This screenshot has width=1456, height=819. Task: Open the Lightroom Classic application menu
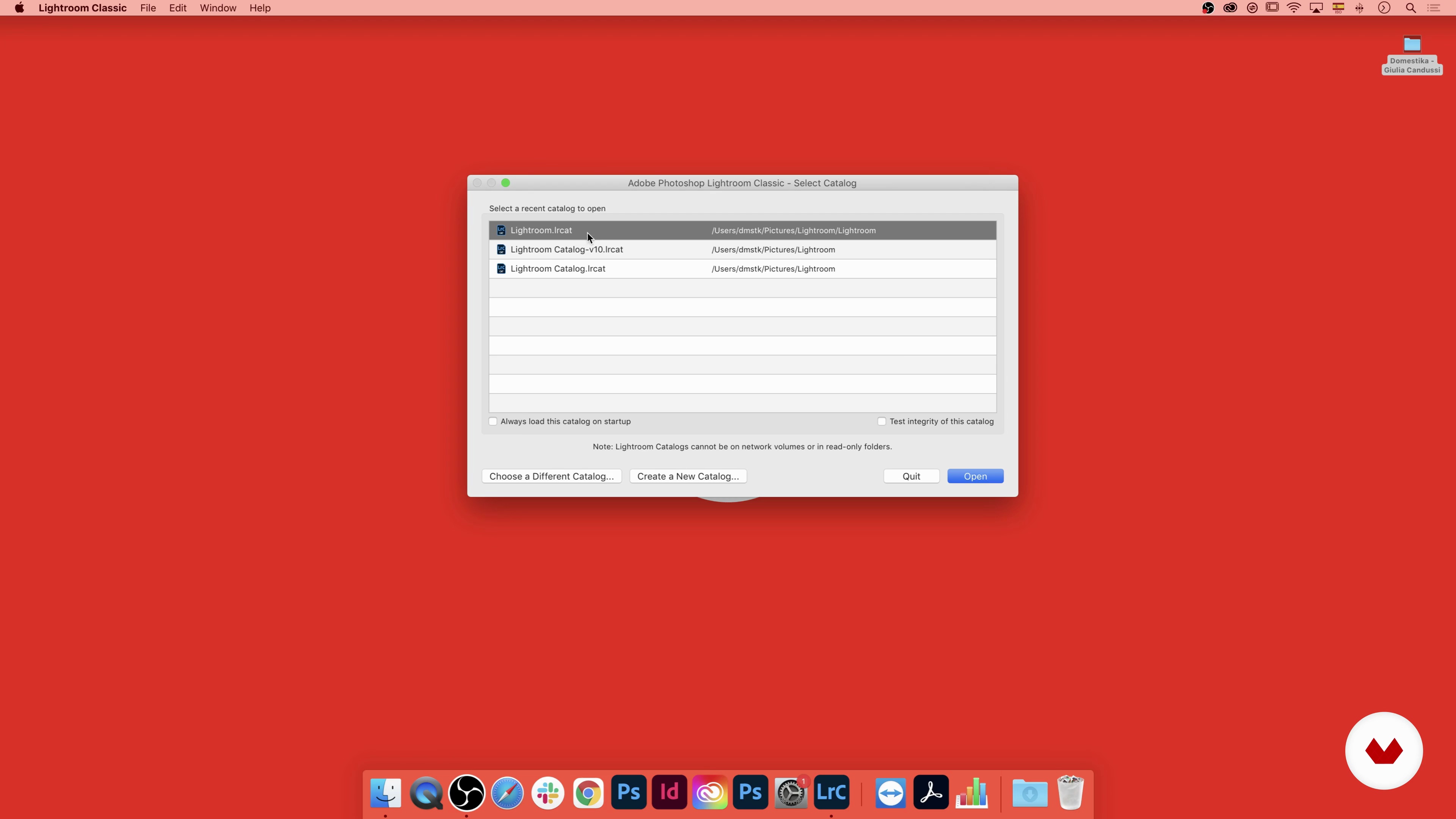click(x=83, y=8)
